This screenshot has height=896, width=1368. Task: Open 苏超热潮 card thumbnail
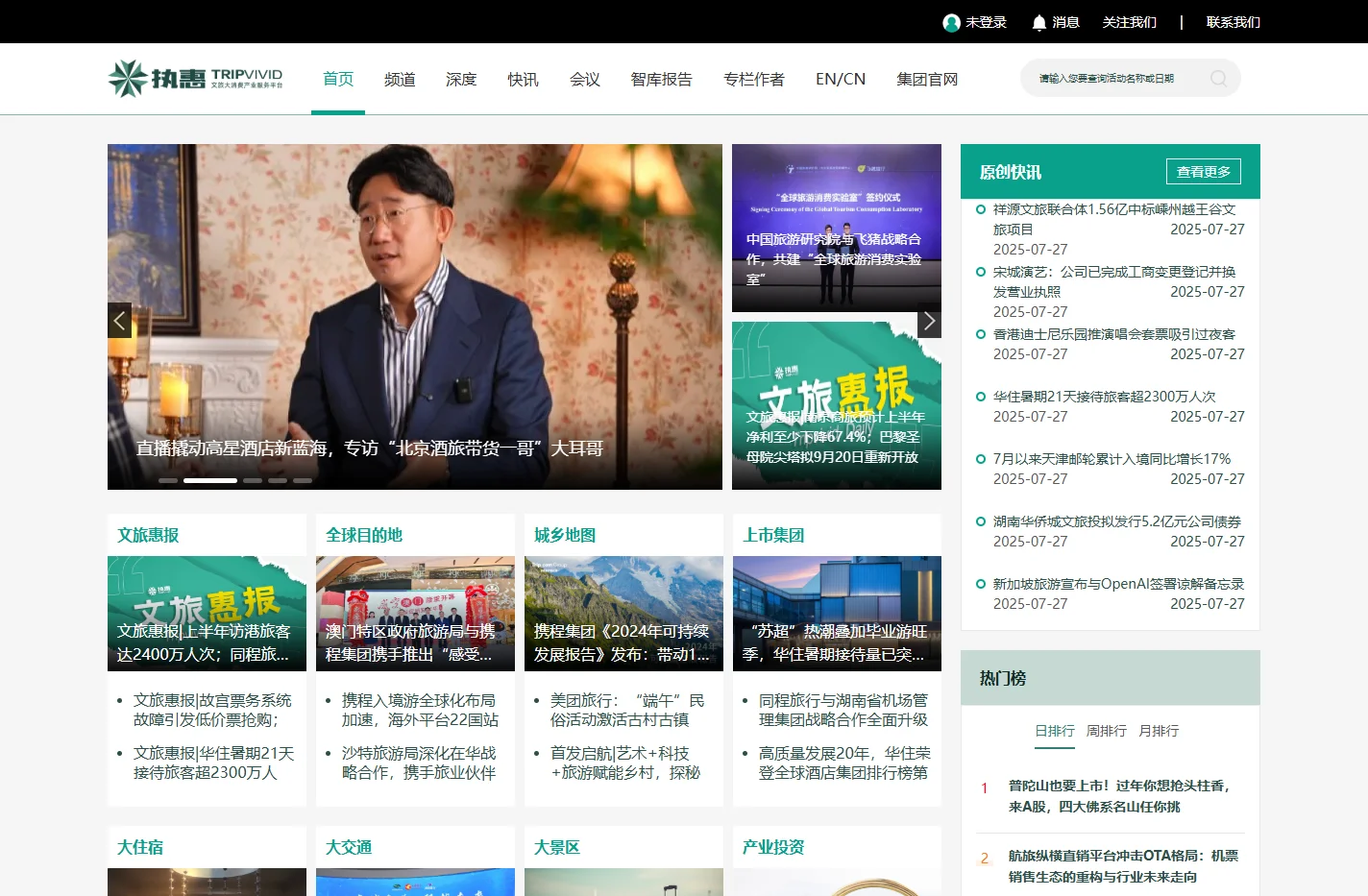coord(837,614)
